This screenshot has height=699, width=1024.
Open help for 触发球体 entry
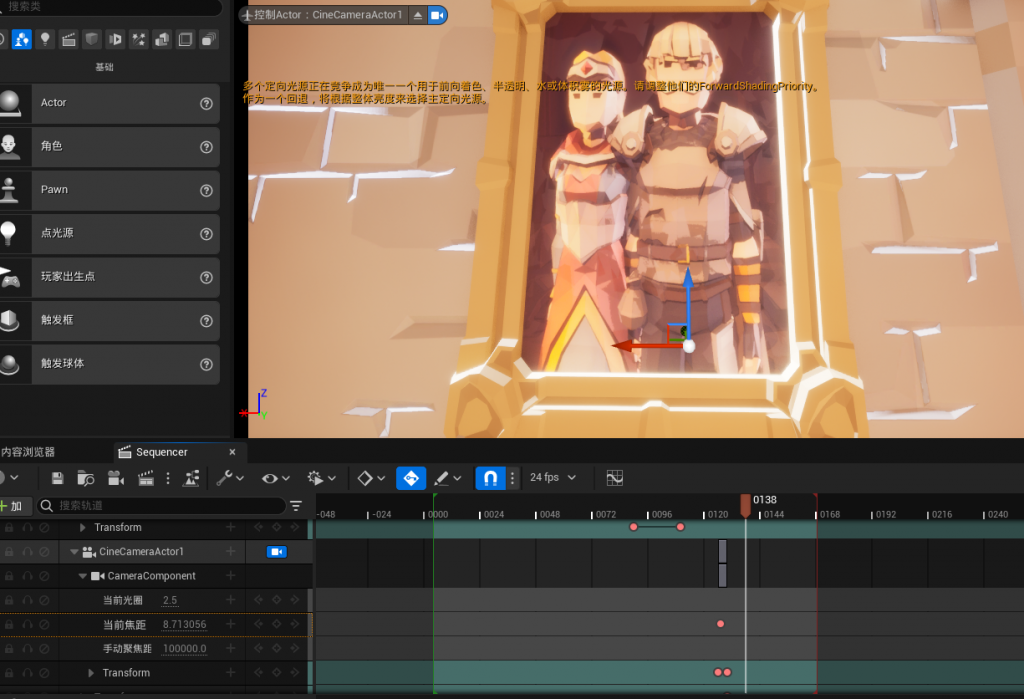click(x=206, y=364)
